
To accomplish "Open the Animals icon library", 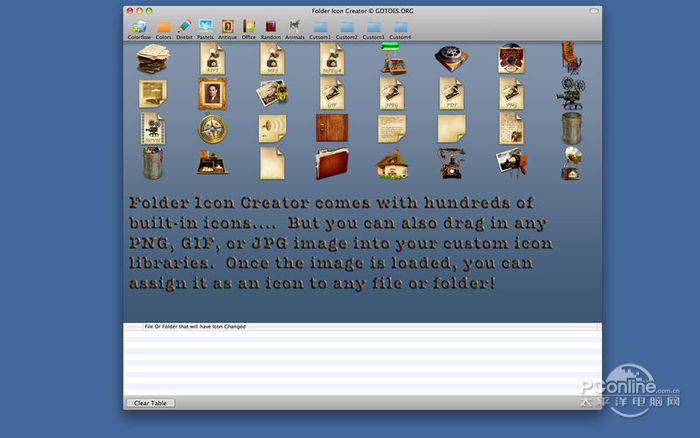I will [x=295, y=30].
